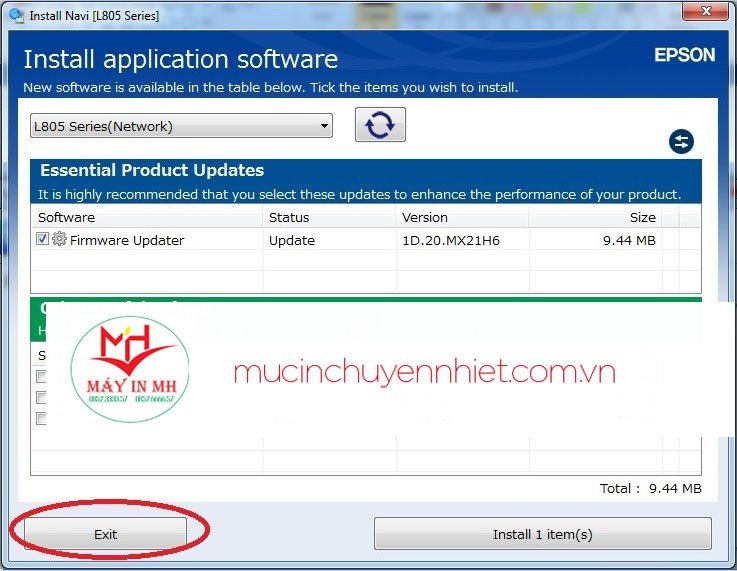Close the Install Navi window

click(x=711, y=12)
